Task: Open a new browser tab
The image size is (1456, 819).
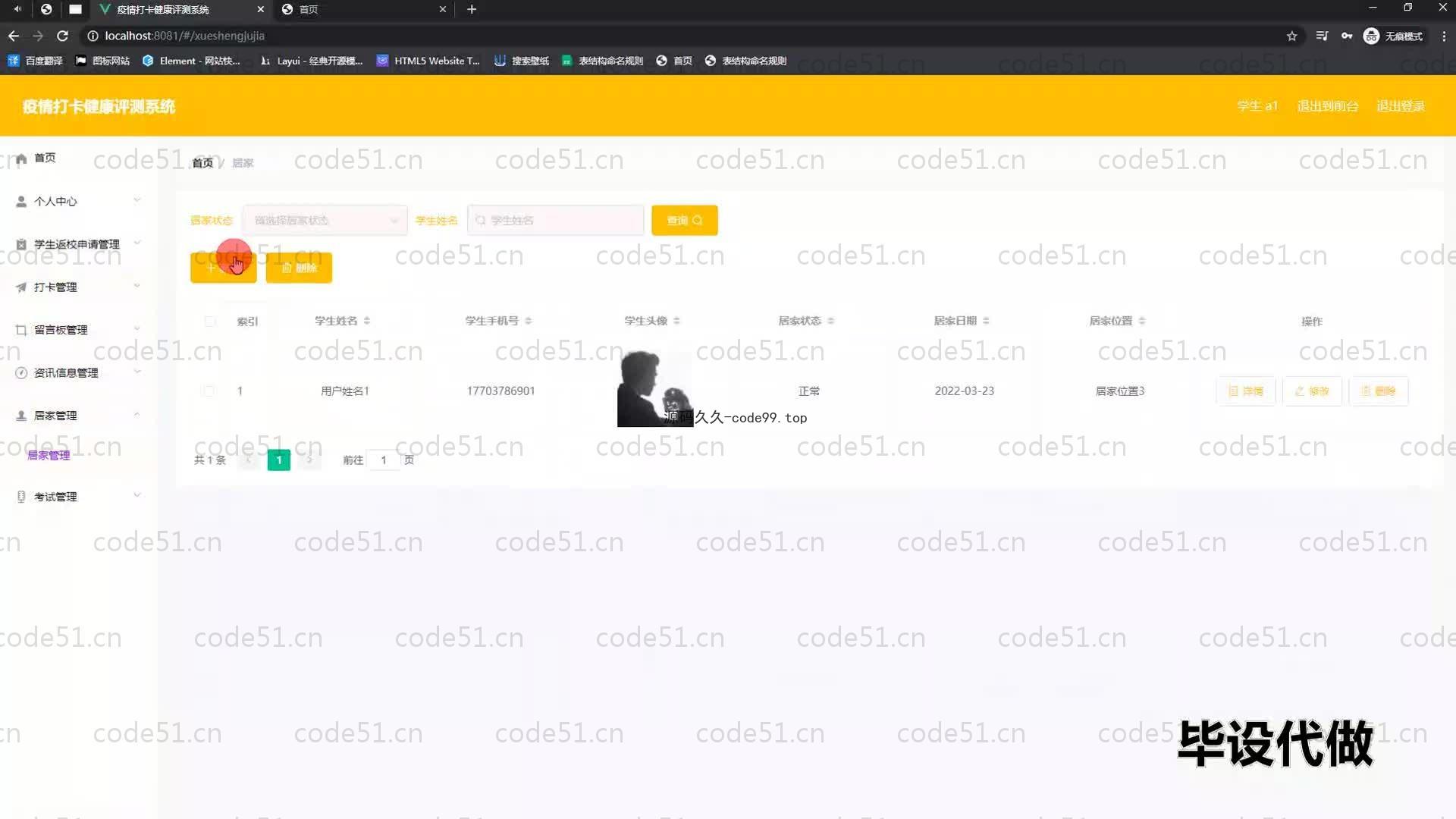Action: [472, 9]
